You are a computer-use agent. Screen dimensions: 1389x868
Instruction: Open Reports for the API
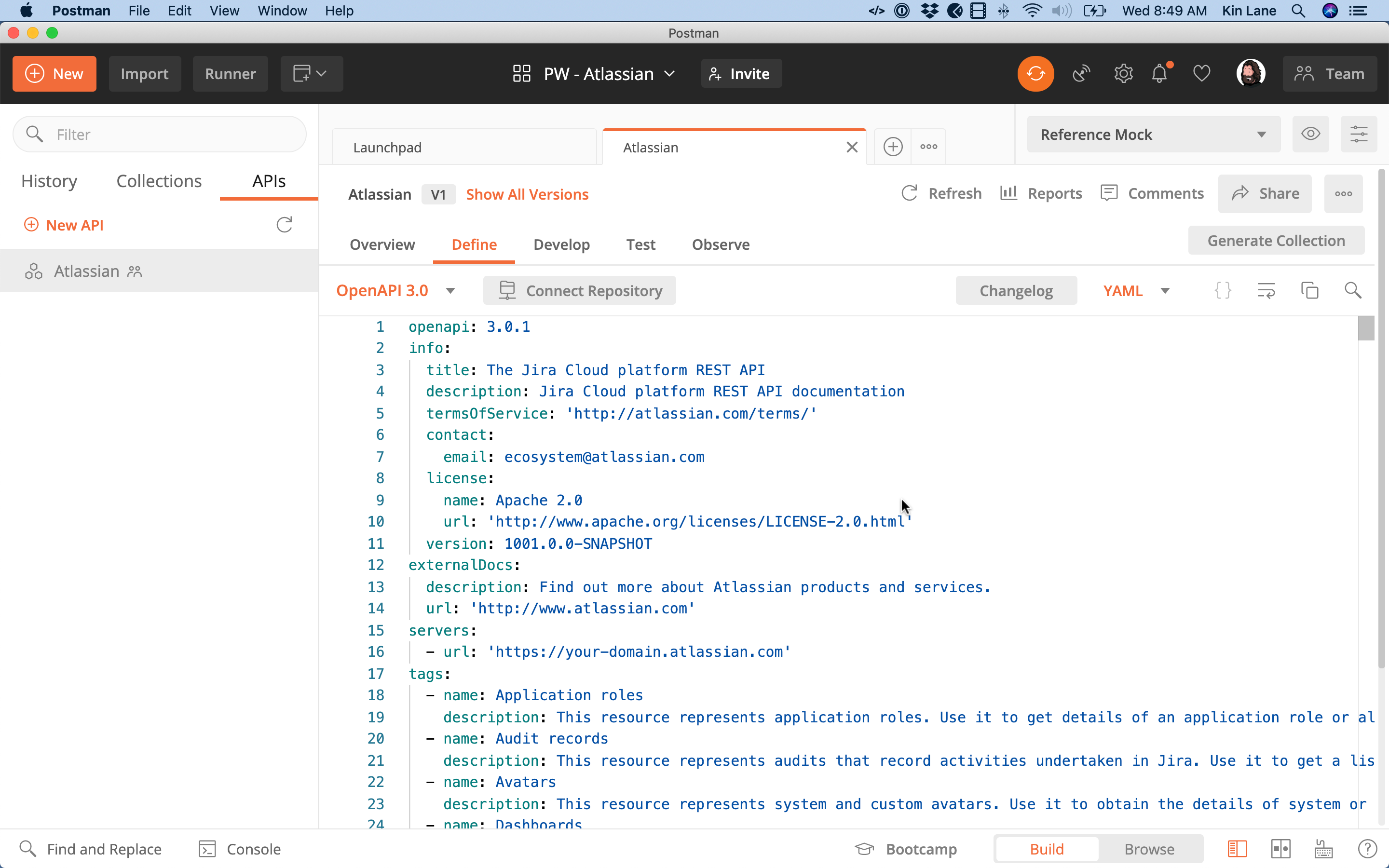click(1041, 193)
